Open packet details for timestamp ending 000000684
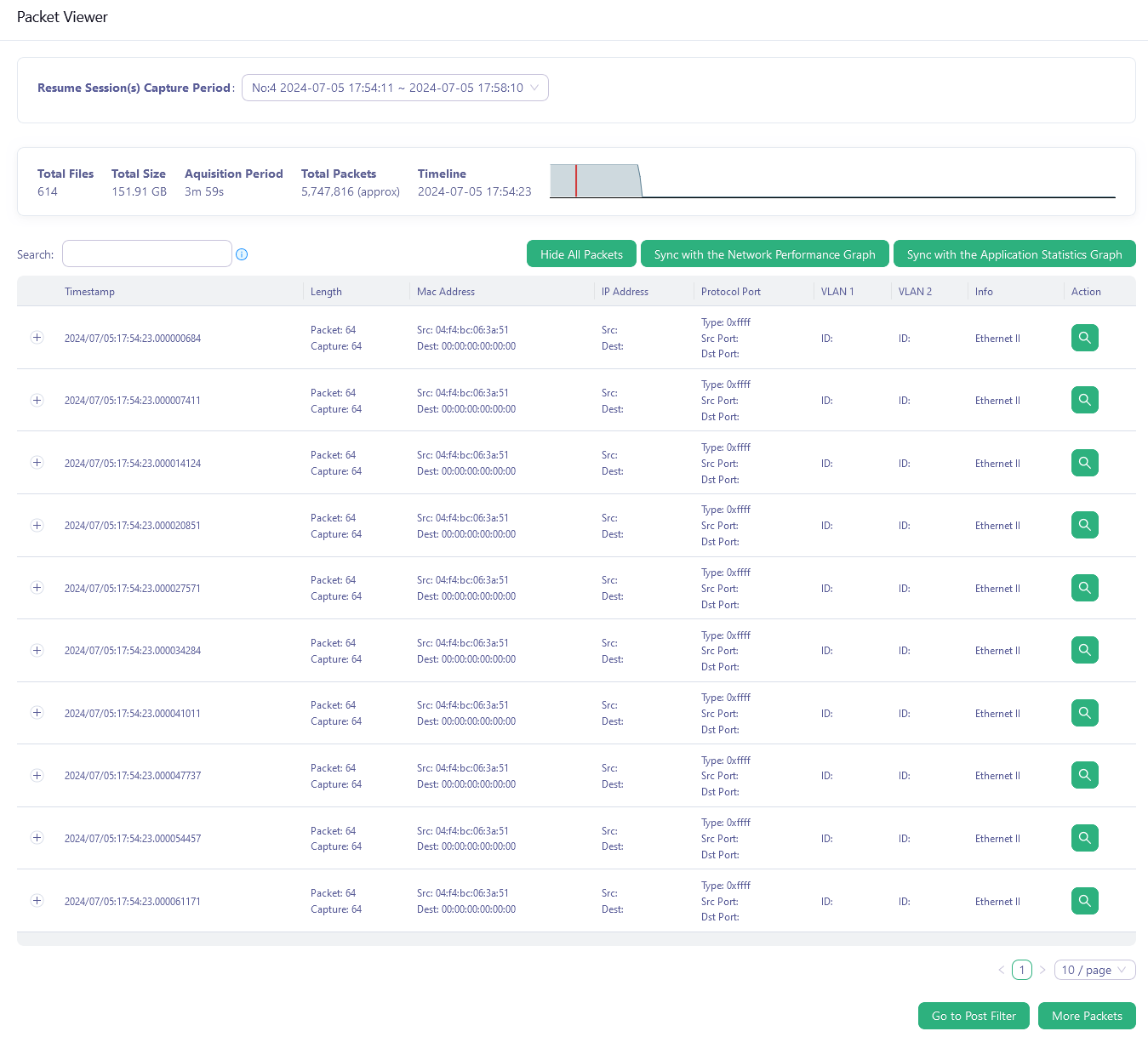Image resolution: width=1148 pixels, height=1037 pixels. pos(1084,338)
